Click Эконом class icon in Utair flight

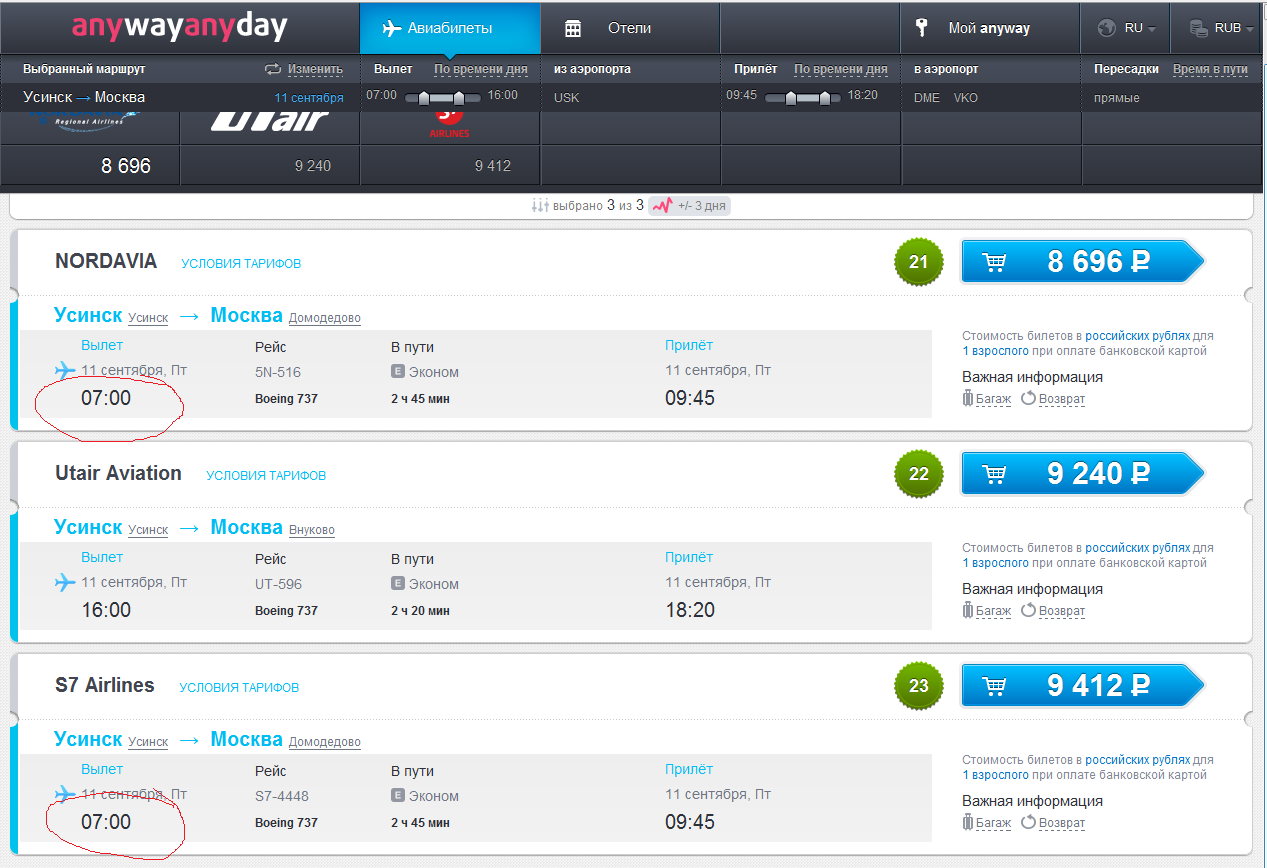click(x=398, y=584)
